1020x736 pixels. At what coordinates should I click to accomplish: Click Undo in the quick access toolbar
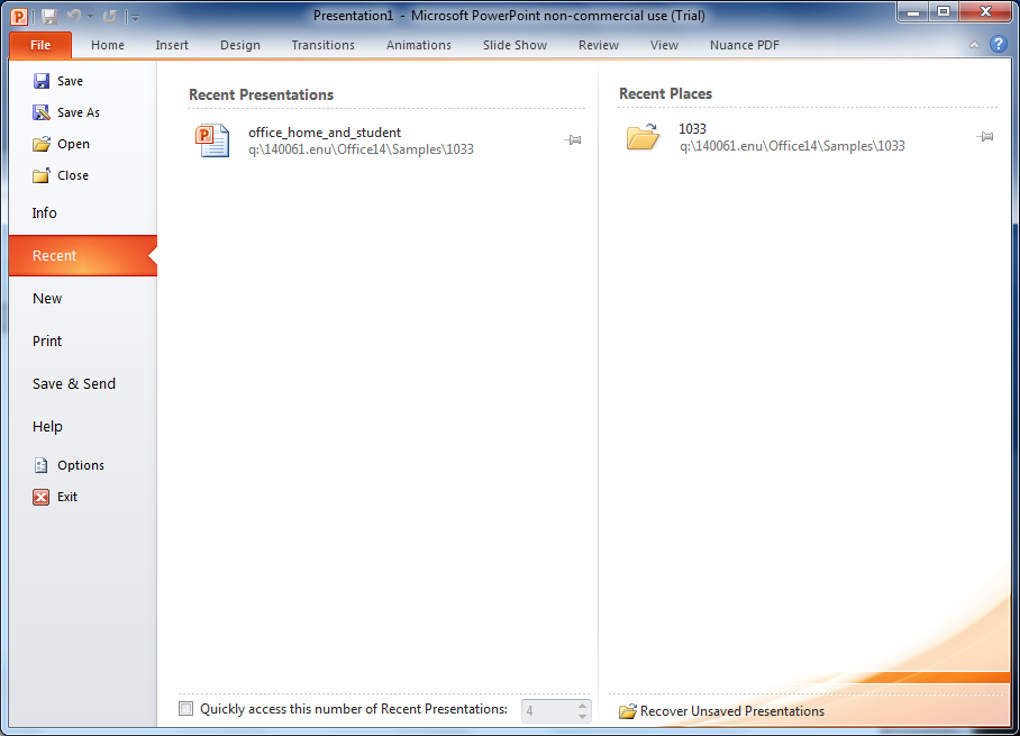74,16
